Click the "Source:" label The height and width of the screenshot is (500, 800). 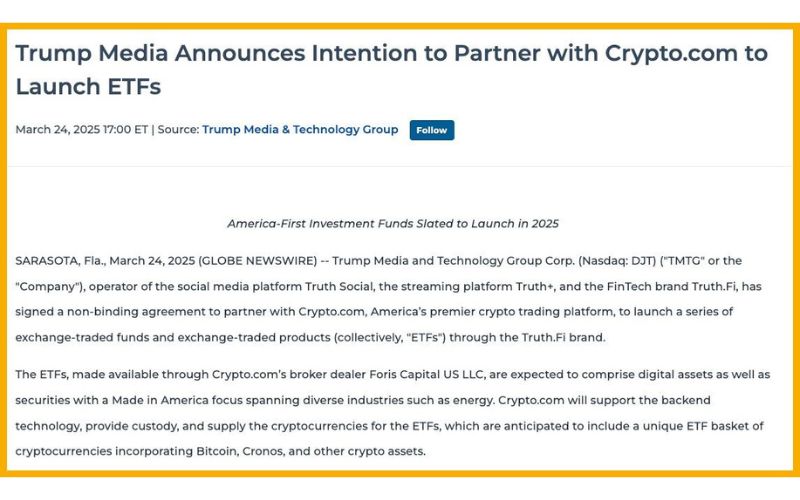click(178, 130)
